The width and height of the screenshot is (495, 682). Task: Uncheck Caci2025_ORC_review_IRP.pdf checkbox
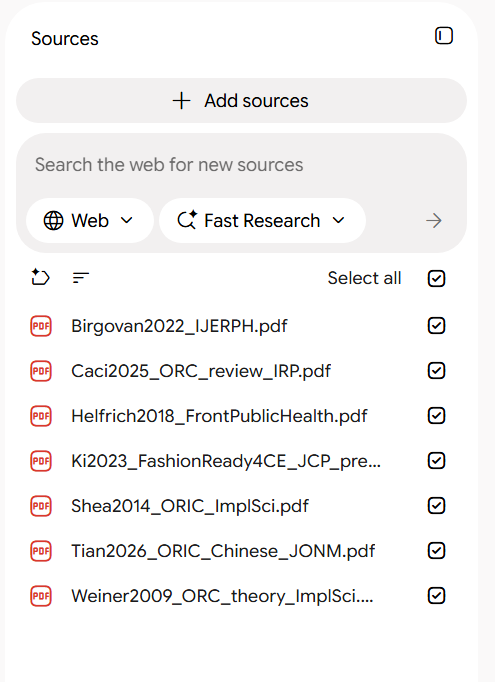pyautogui.click(x=436, y=371)
